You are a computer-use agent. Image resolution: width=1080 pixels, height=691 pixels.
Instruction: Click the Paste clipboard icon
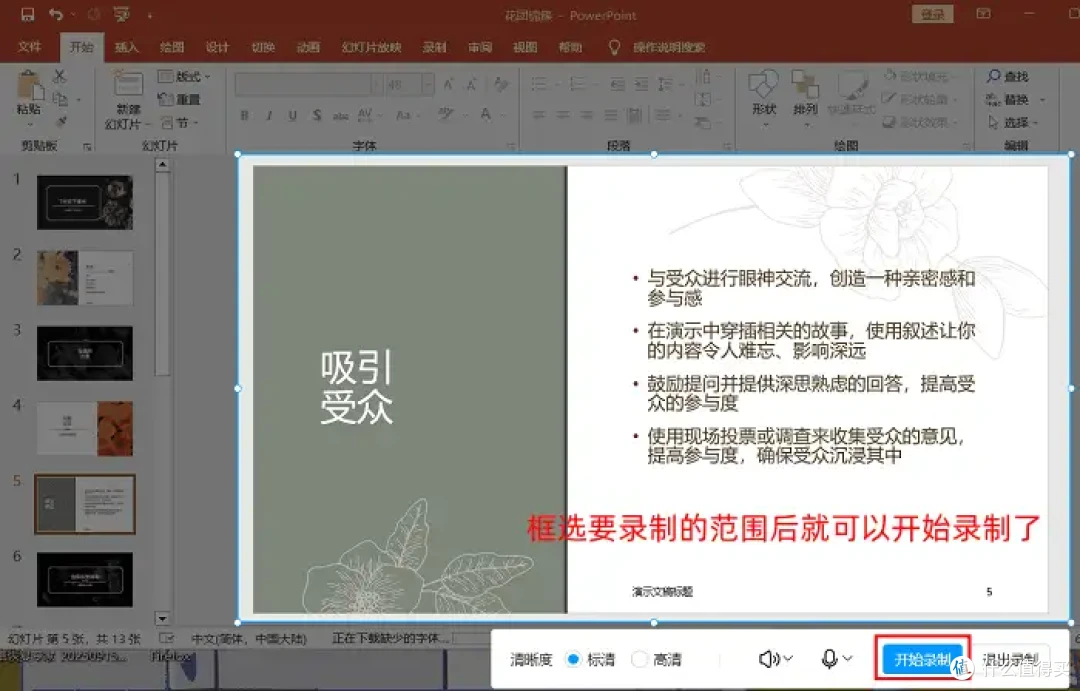tap(29, 85)
